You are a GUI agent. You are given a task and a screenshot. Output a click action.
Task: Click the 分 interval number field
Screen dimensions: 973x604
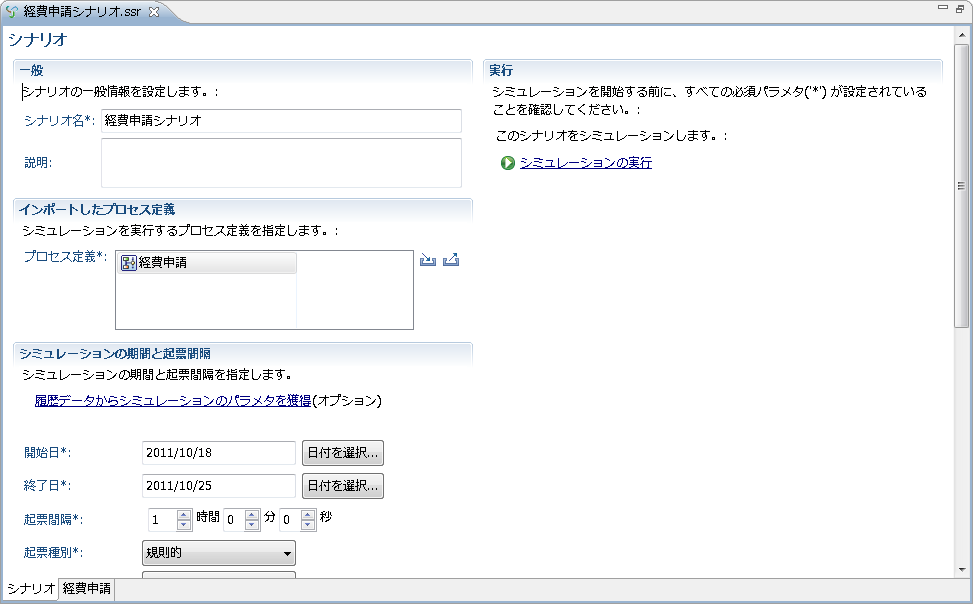pyautogui.click(x=234, y=520)
